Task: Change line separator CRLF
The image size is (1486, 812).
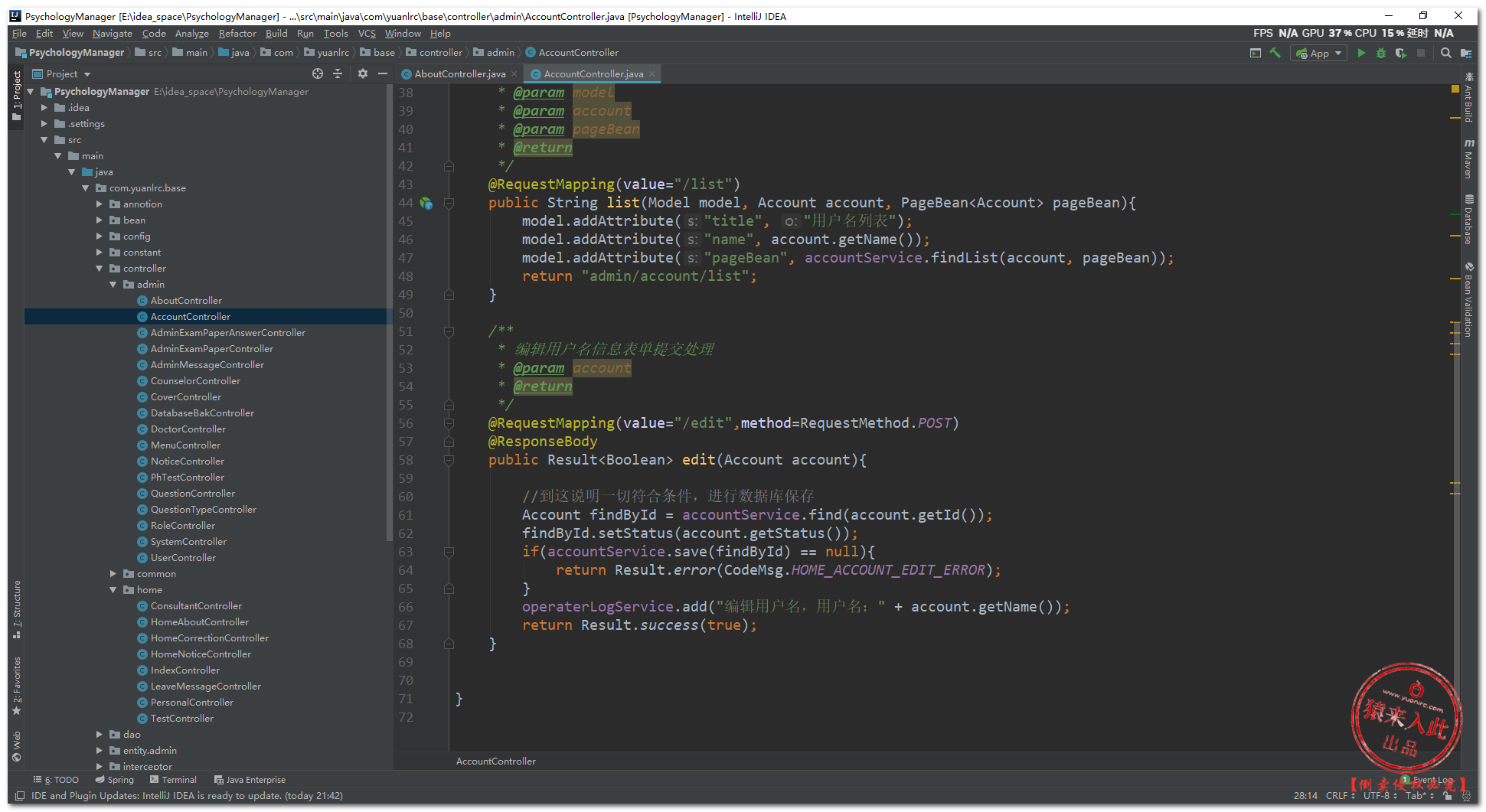Action: [x=1341, y=796]
